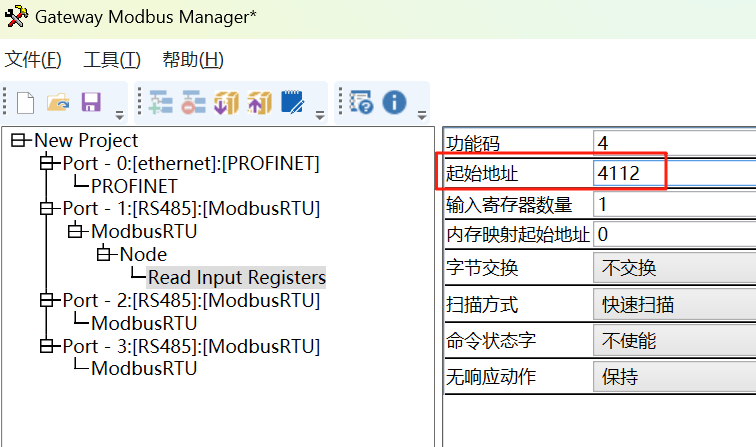The image size is (756, 447).
Task: Save project with purple floppy disk icon
Action: click(x=91, y=102)
